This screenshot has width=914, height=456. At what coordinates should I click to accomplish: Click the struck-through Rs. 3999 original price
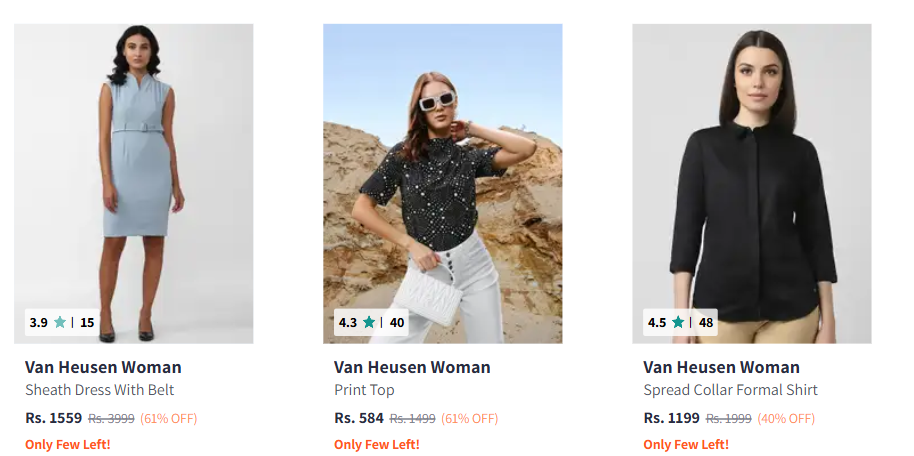point(111,418)
